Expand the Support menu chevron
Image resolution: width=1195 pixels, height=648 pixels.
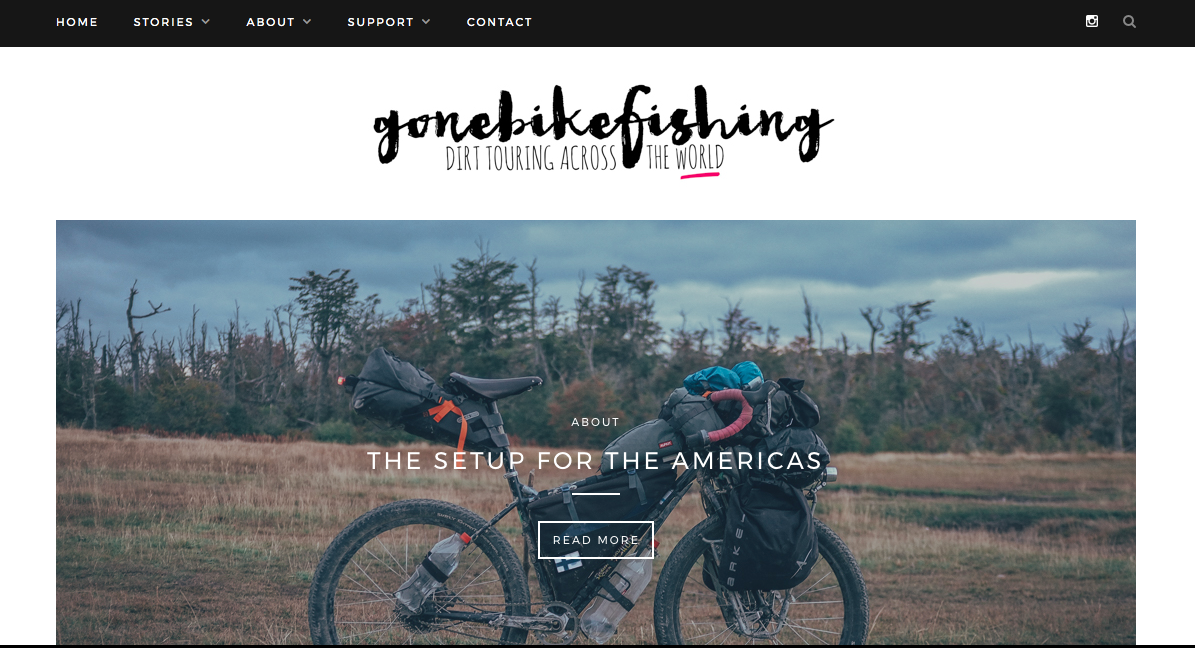tap(426, 22)
